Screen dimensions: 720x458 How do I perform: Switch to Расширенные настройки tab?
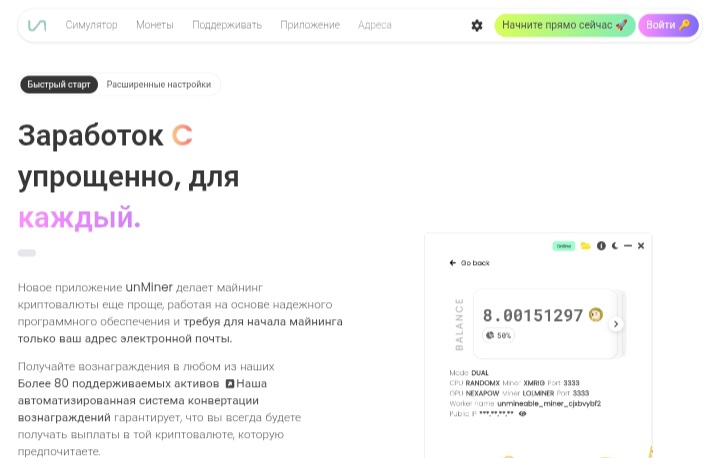tap(159, 85)
